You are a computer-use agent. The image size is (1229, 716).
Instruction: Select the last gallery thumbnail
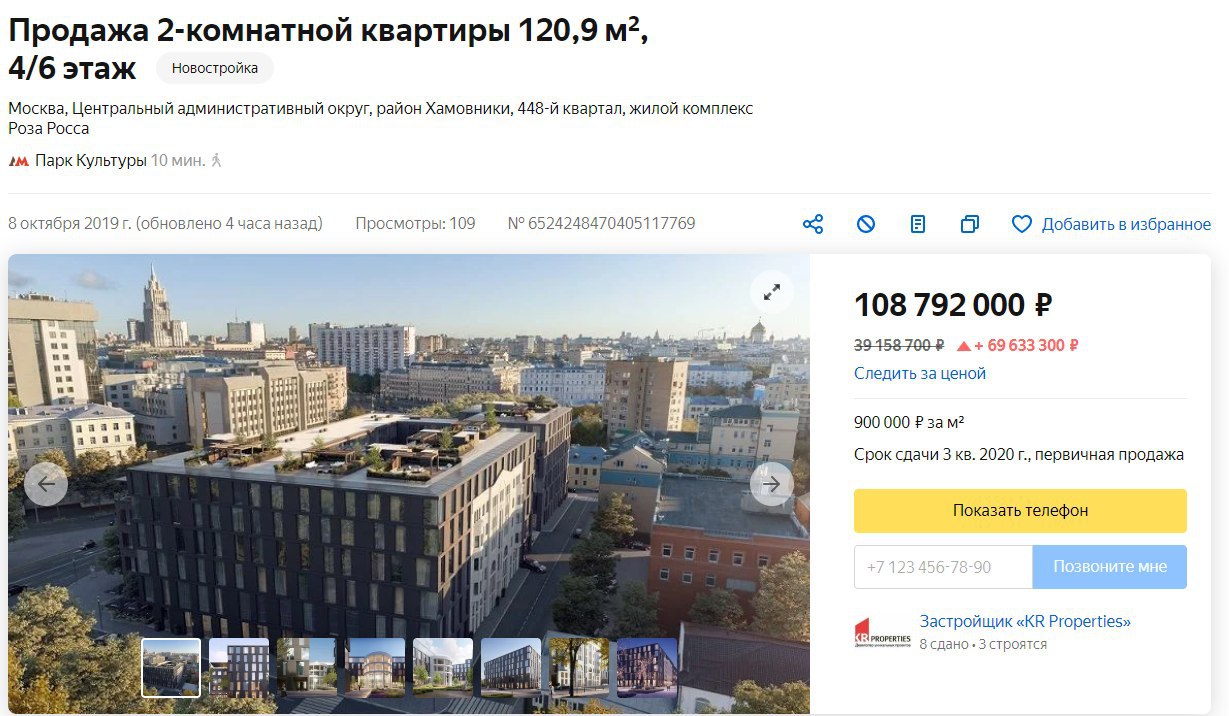647,667
